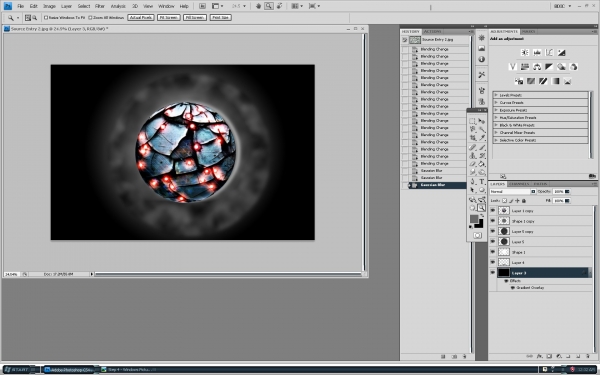Open the Analysis menu
The image size is (600, 375).
click(118, 6)
